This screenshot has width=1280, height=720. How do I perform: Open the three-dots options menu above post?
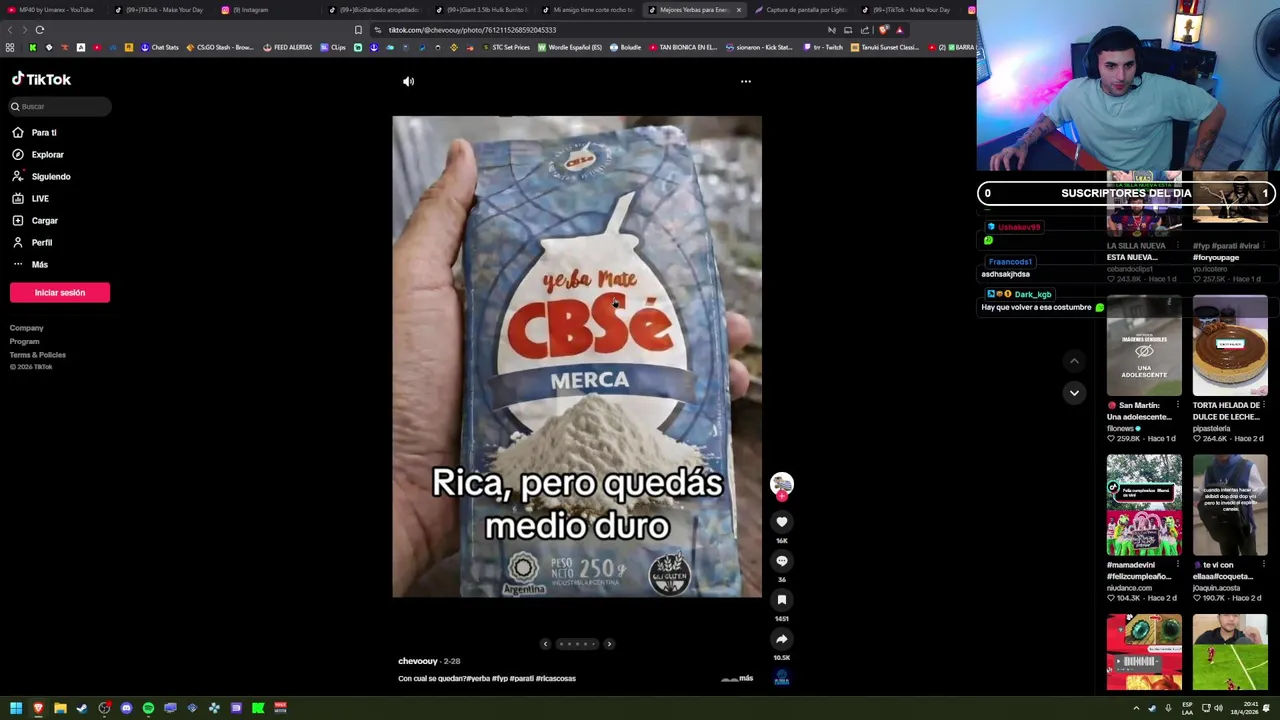click(x=745, y=81)
